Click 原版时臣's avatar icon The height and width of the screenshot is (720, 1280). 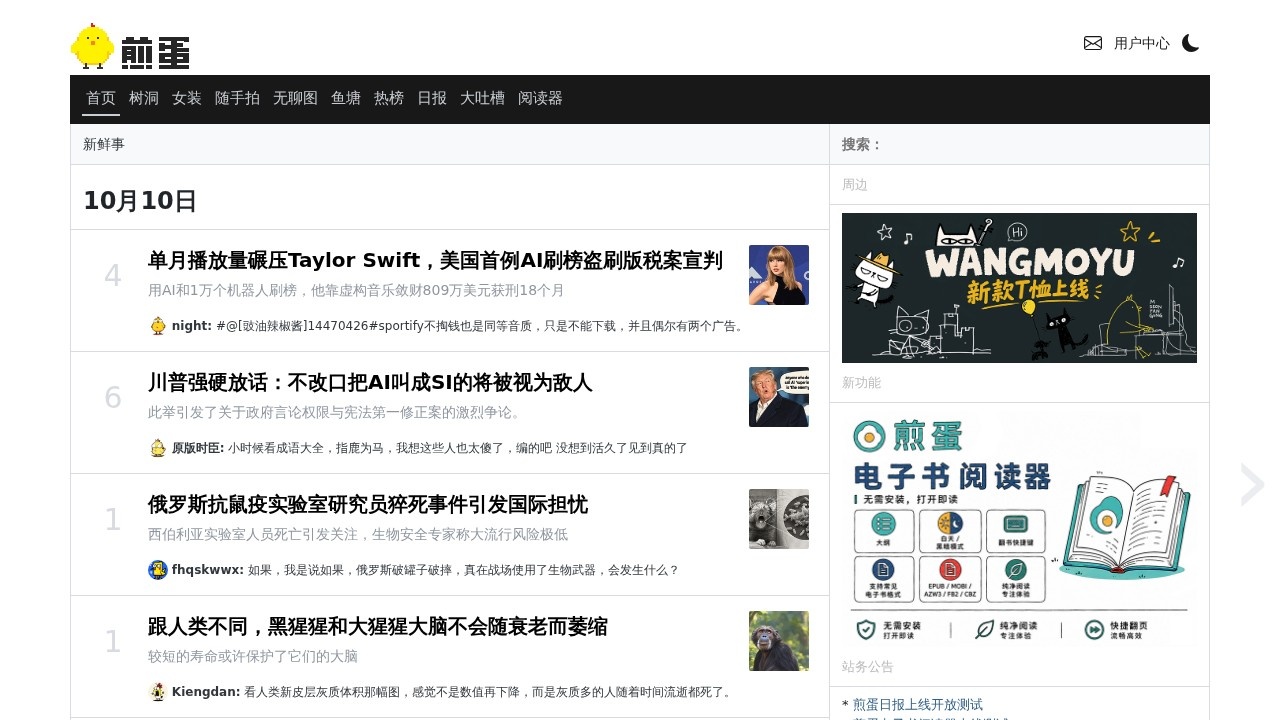tap(158, 448)
